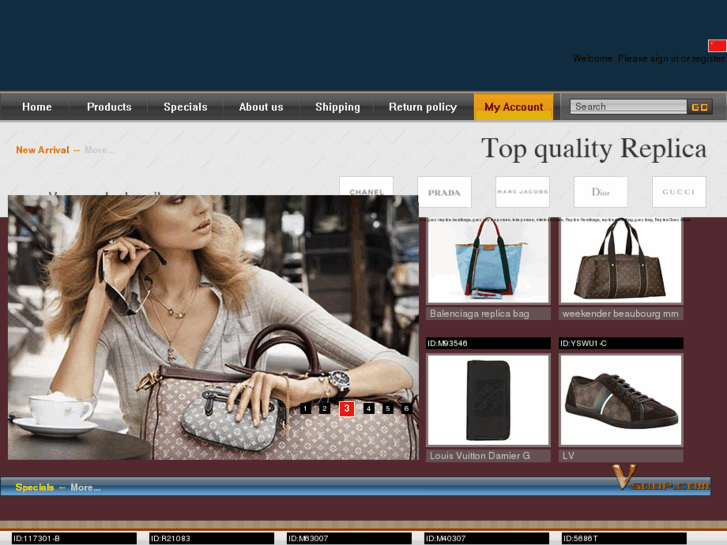
Task: Click the 'weekender beaubourg mm' caption
Action: coord(620,314)
